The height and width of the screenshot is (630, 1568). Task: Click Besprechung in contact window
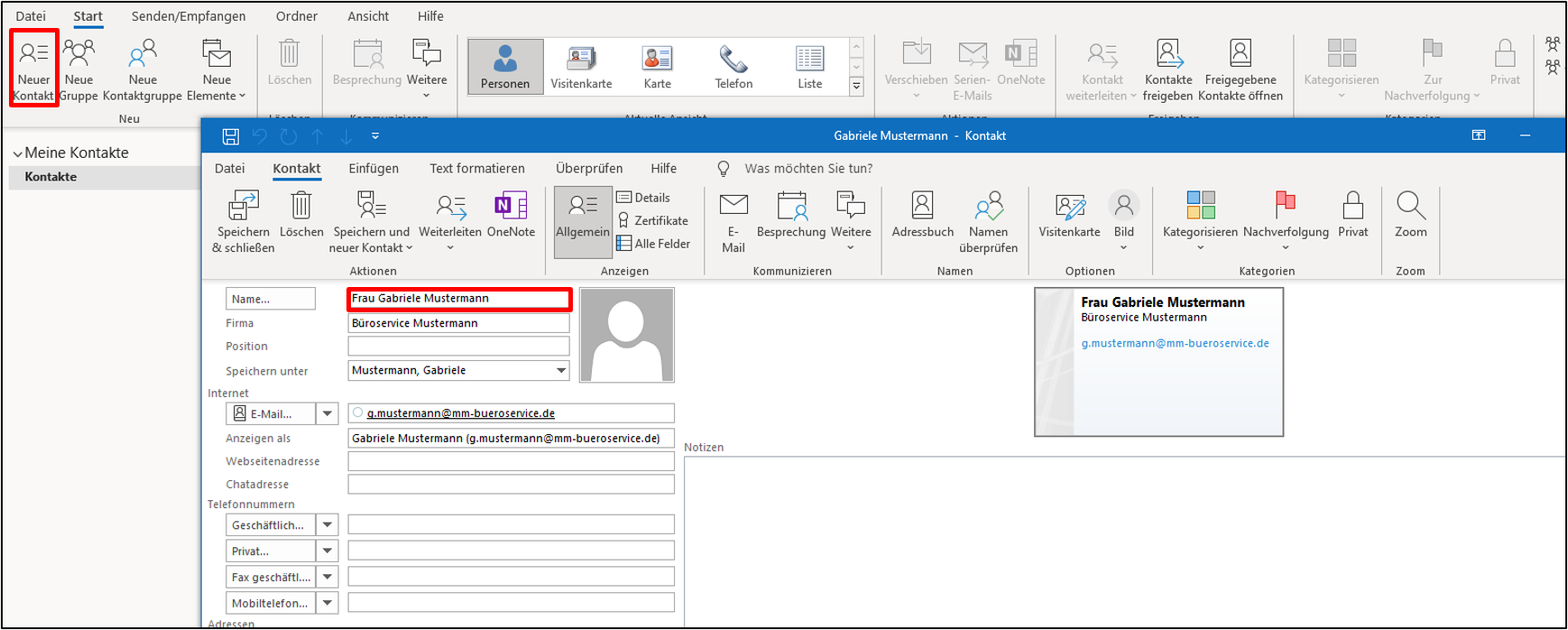pyautogui.click(x=791, y=217)
